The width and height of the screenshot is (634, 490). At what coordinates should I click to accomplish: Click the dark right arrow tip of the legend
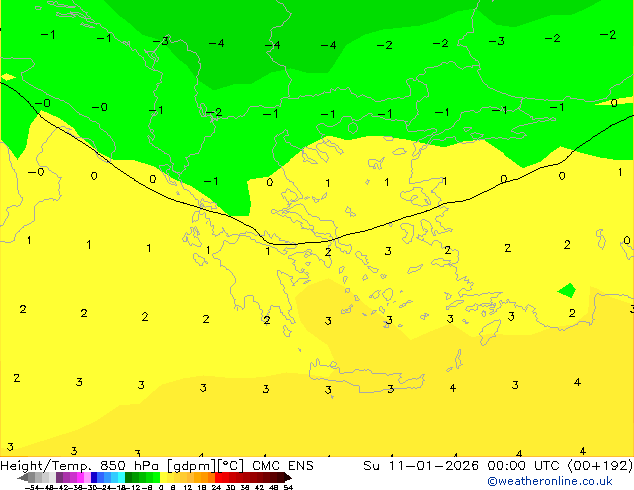click(288, 478)
